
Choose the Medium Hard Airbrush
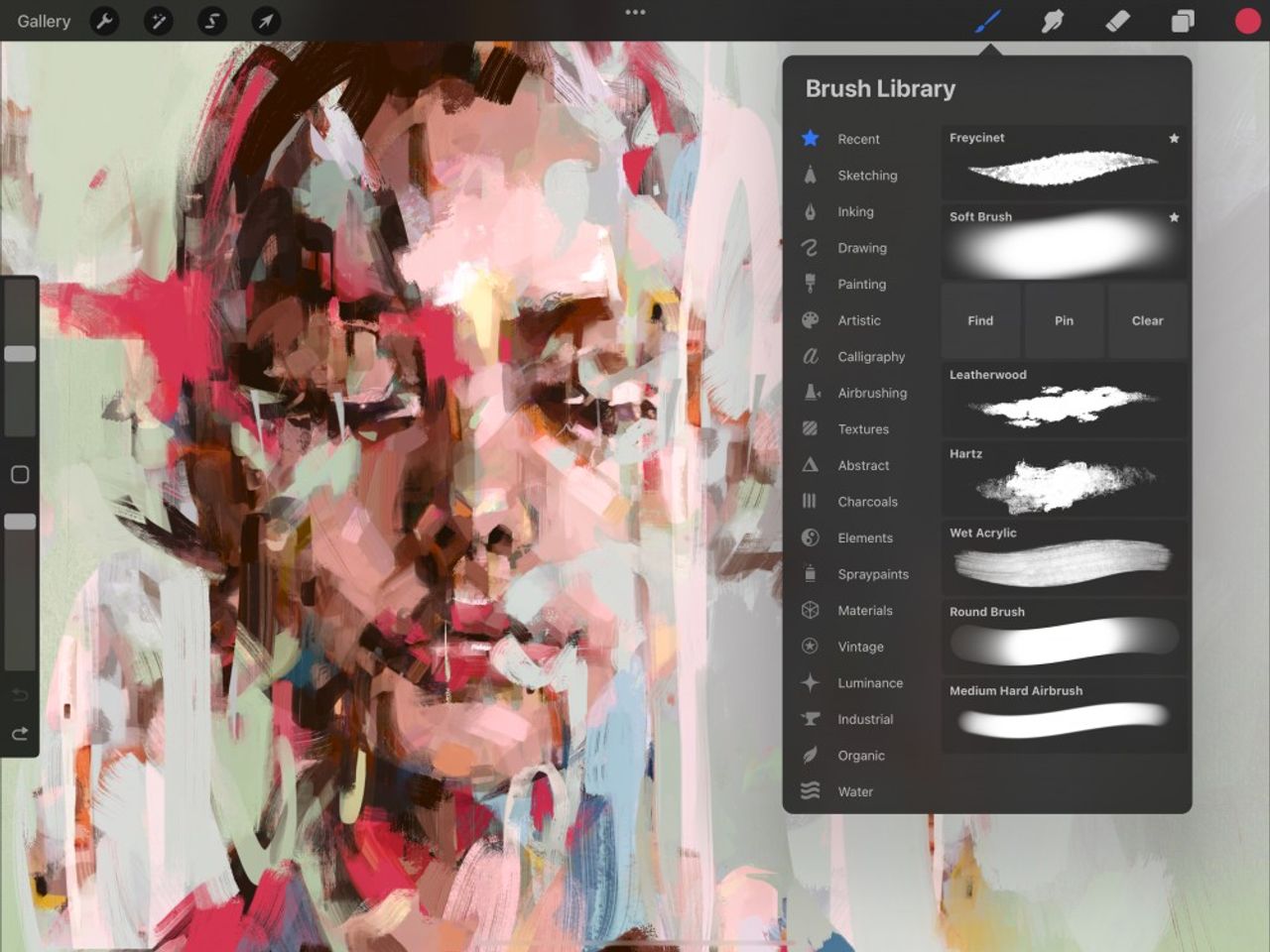point(1064,716)
